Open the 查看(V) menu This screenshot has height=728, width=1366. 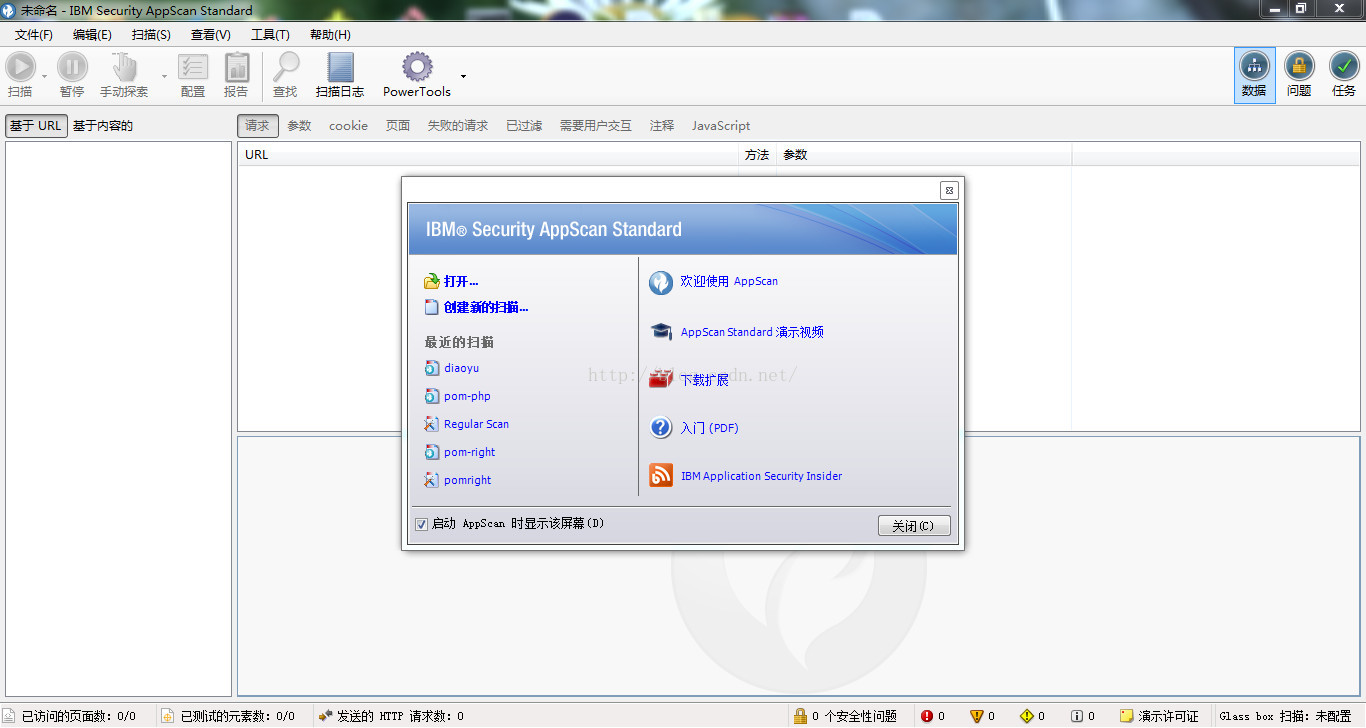(211, 35)
